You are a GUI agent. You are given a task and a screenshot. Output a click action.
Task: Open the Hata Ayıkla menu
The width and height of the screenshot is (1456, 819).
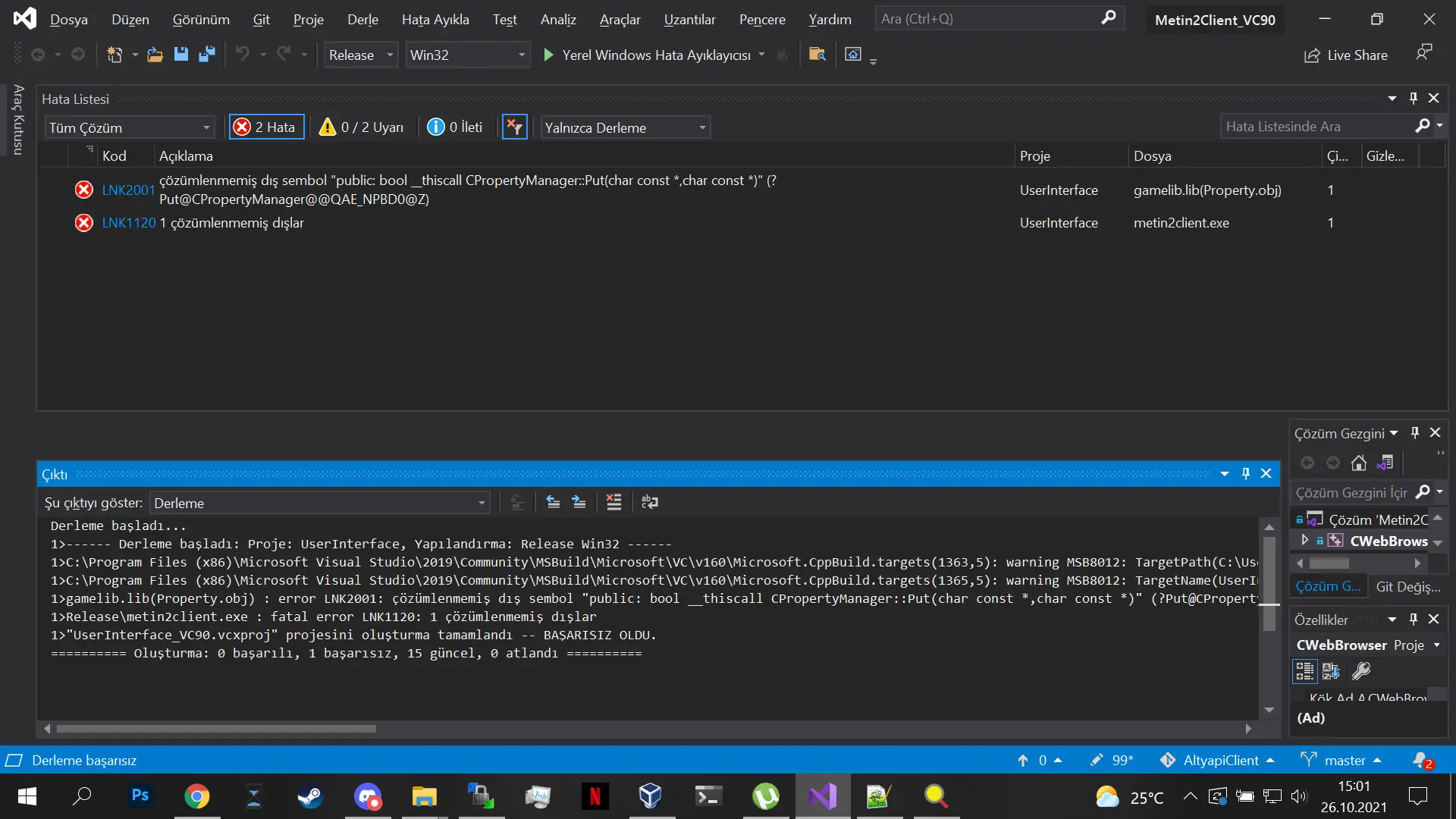[x=435, y=19]
